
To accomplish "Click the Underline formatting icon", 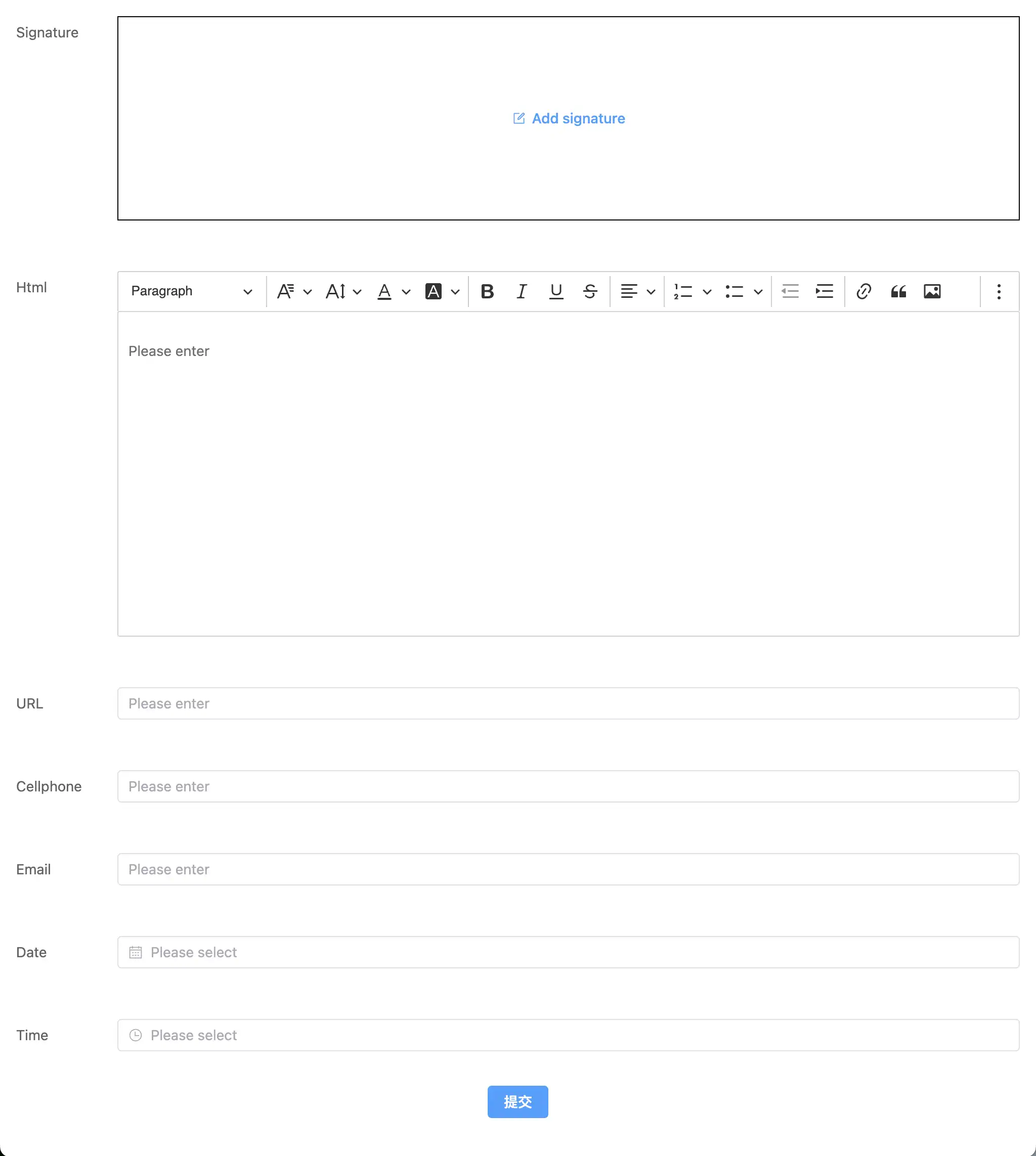I will (x=556, y=291).
